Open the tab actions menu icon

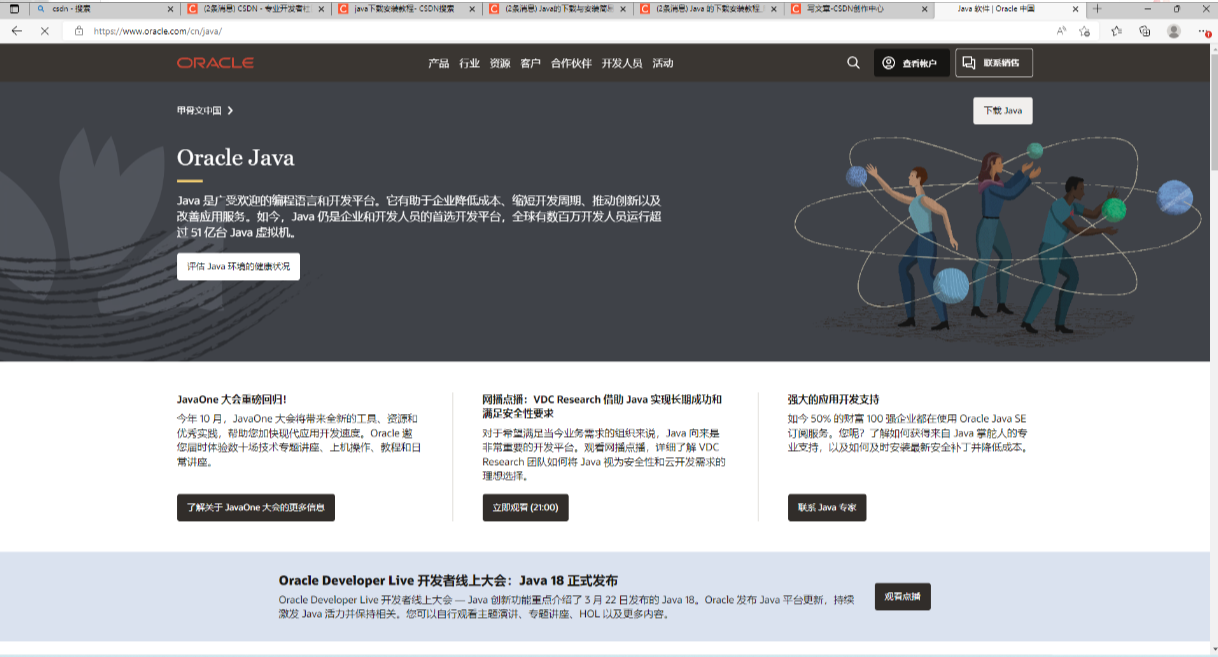point(14,8)
